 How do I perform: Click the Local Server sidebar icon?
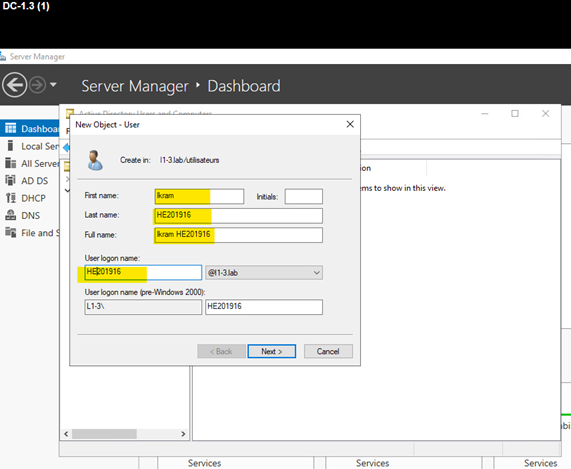[x=11, y=146]
